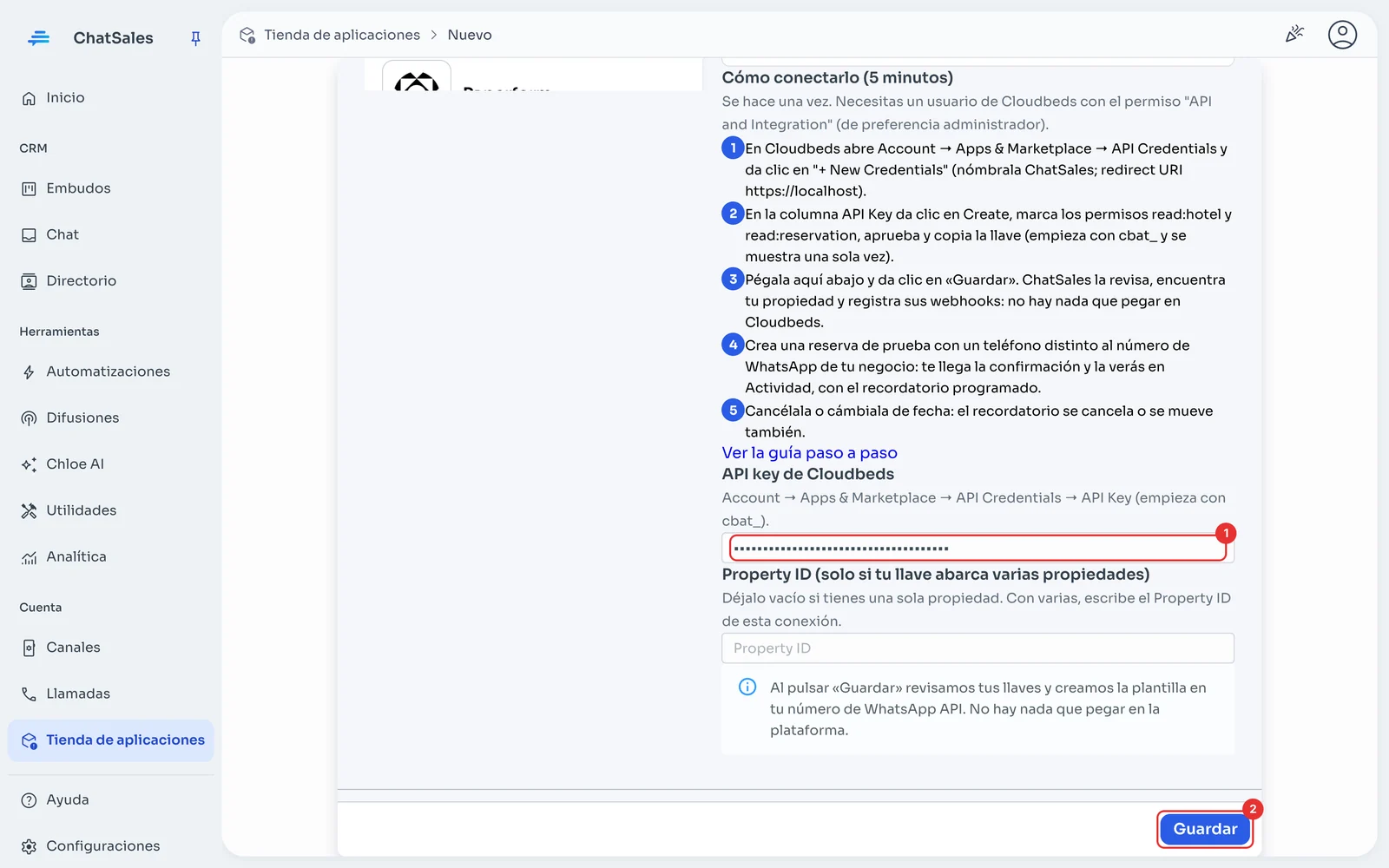This screenshot has width=1389, height=868.
Task: Toggle the sidebar pin icon
Action: tap(195, 38)
